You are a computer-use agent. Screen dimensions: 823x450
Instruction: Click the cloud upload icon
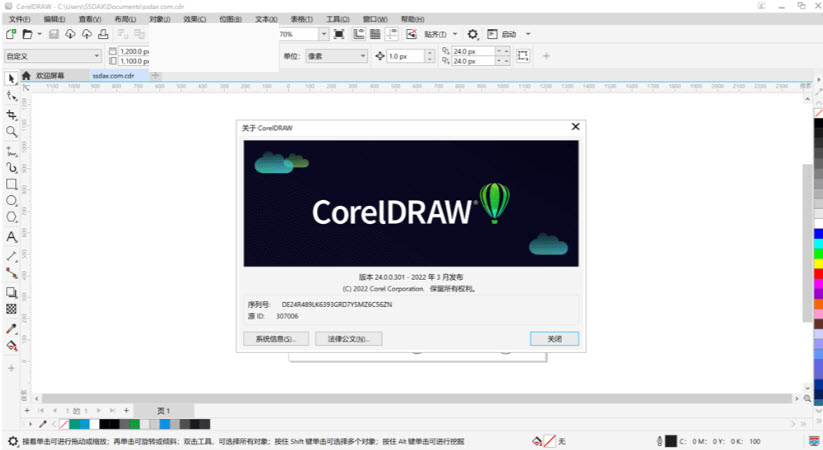pos(87,34)
